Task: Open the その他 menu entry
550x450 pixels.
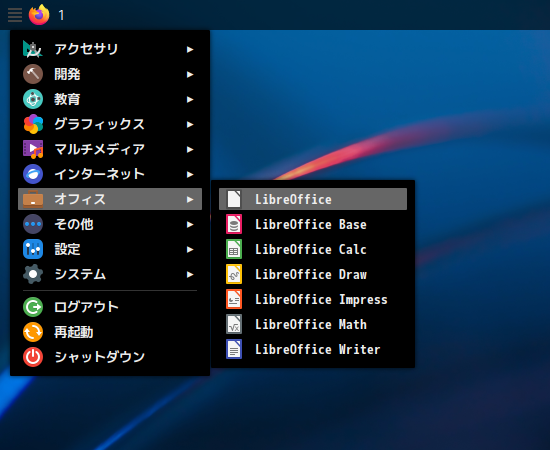Action: pyautogui.click(x=110, y=224)
